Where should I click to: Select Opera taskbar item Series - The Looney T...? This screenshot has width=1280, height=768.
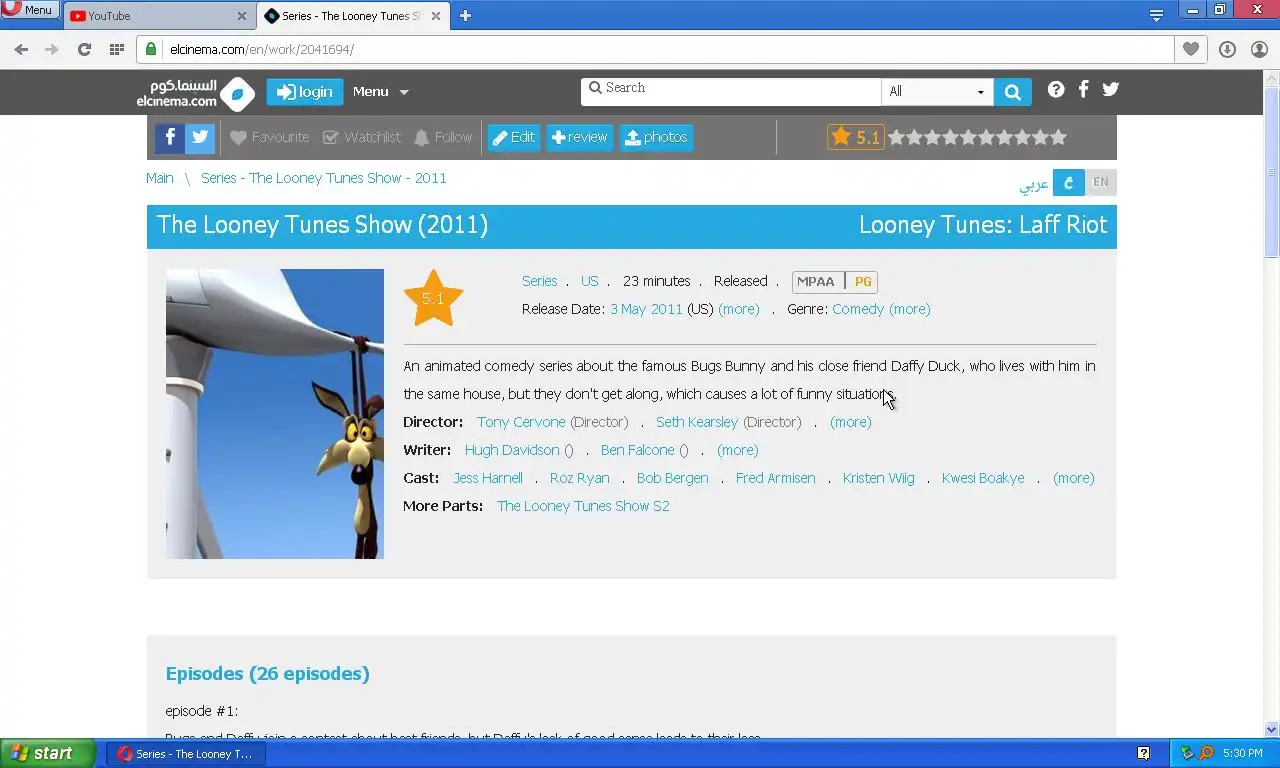[186, 753]
